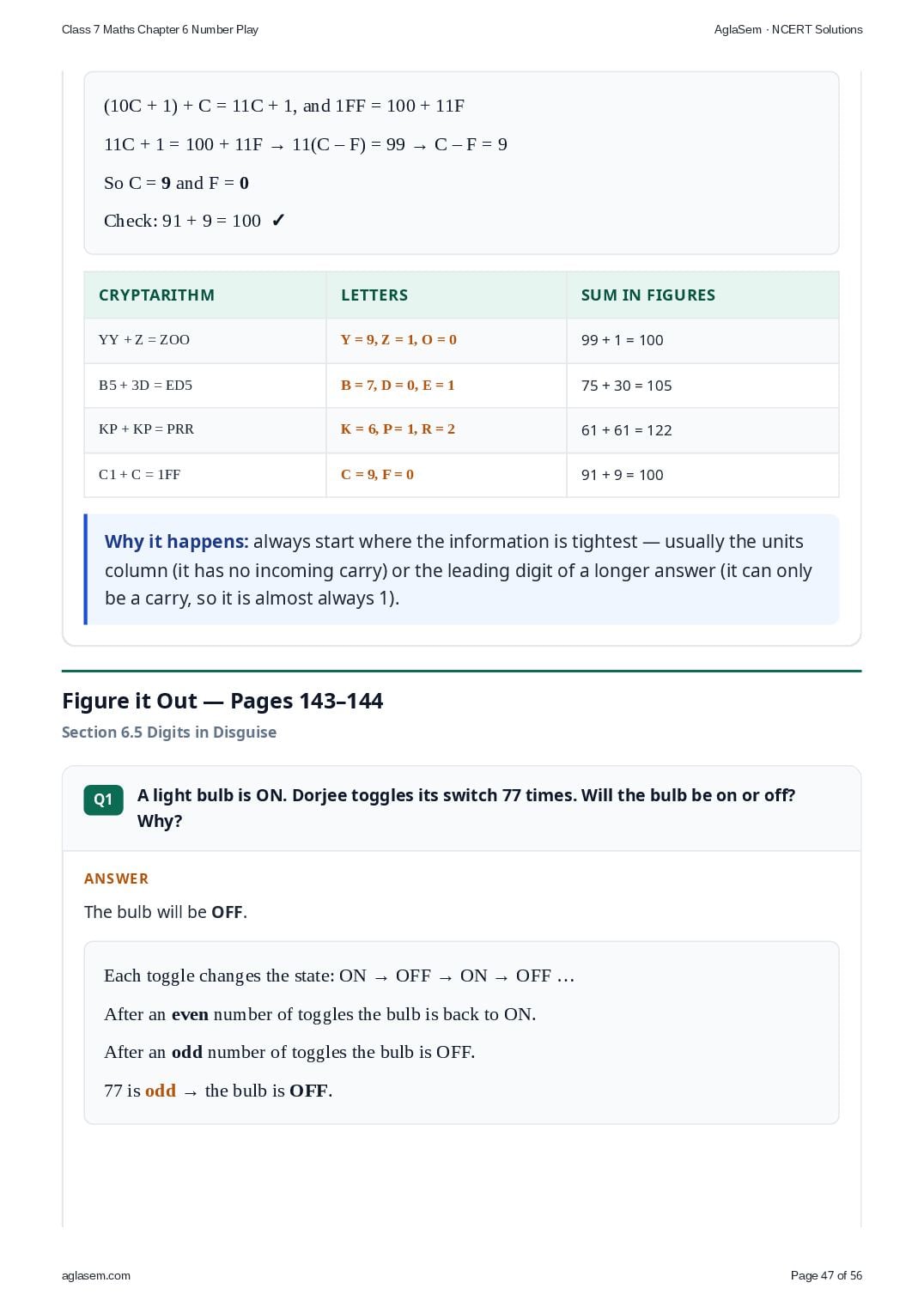Click the Class 7 Maths Chapter 6 header title
This screenshot has width=924, height=1307.
pos(160,29)
